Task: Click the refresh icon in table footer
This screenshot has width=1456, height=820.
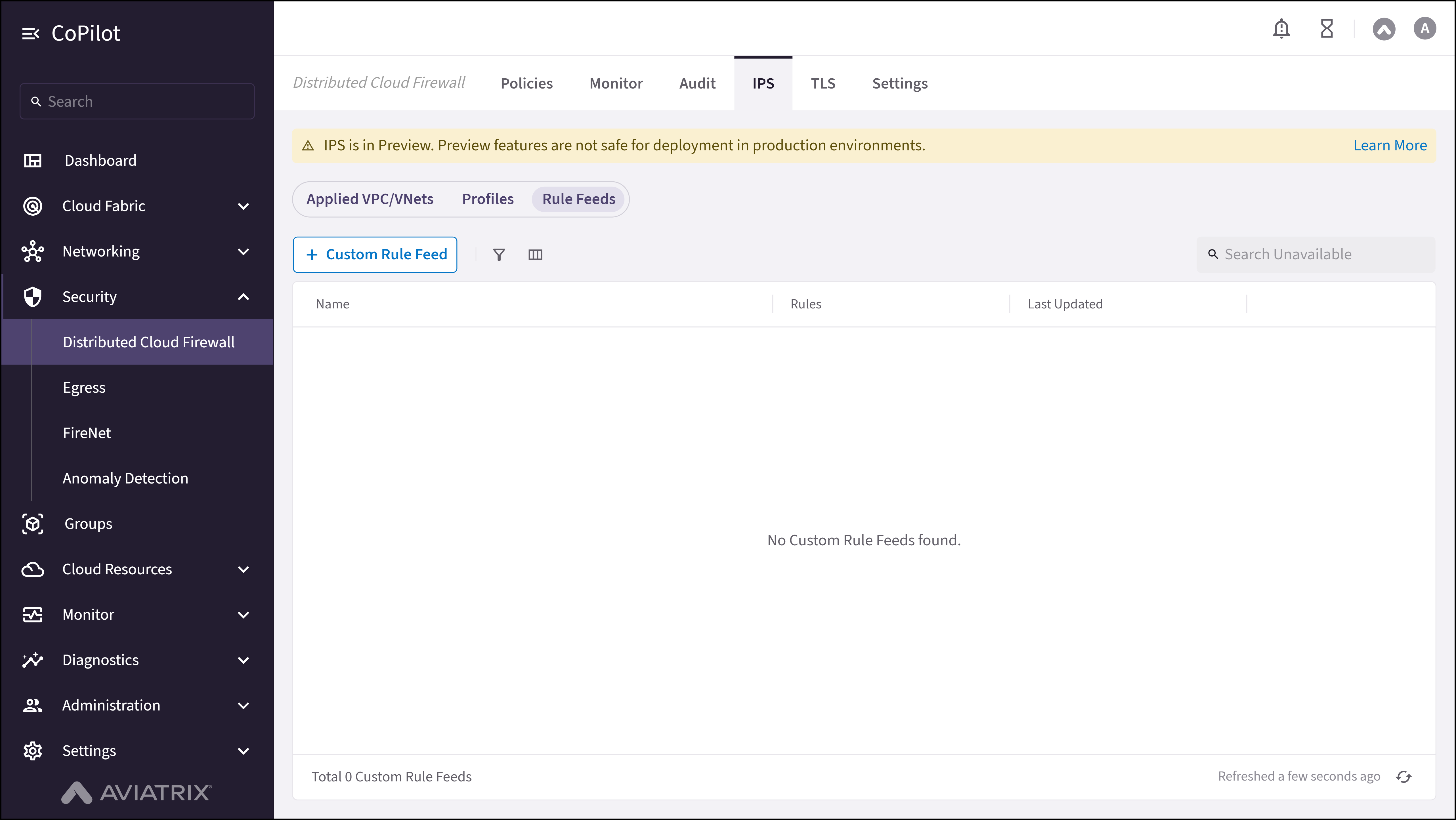Action: point(1403,777)
